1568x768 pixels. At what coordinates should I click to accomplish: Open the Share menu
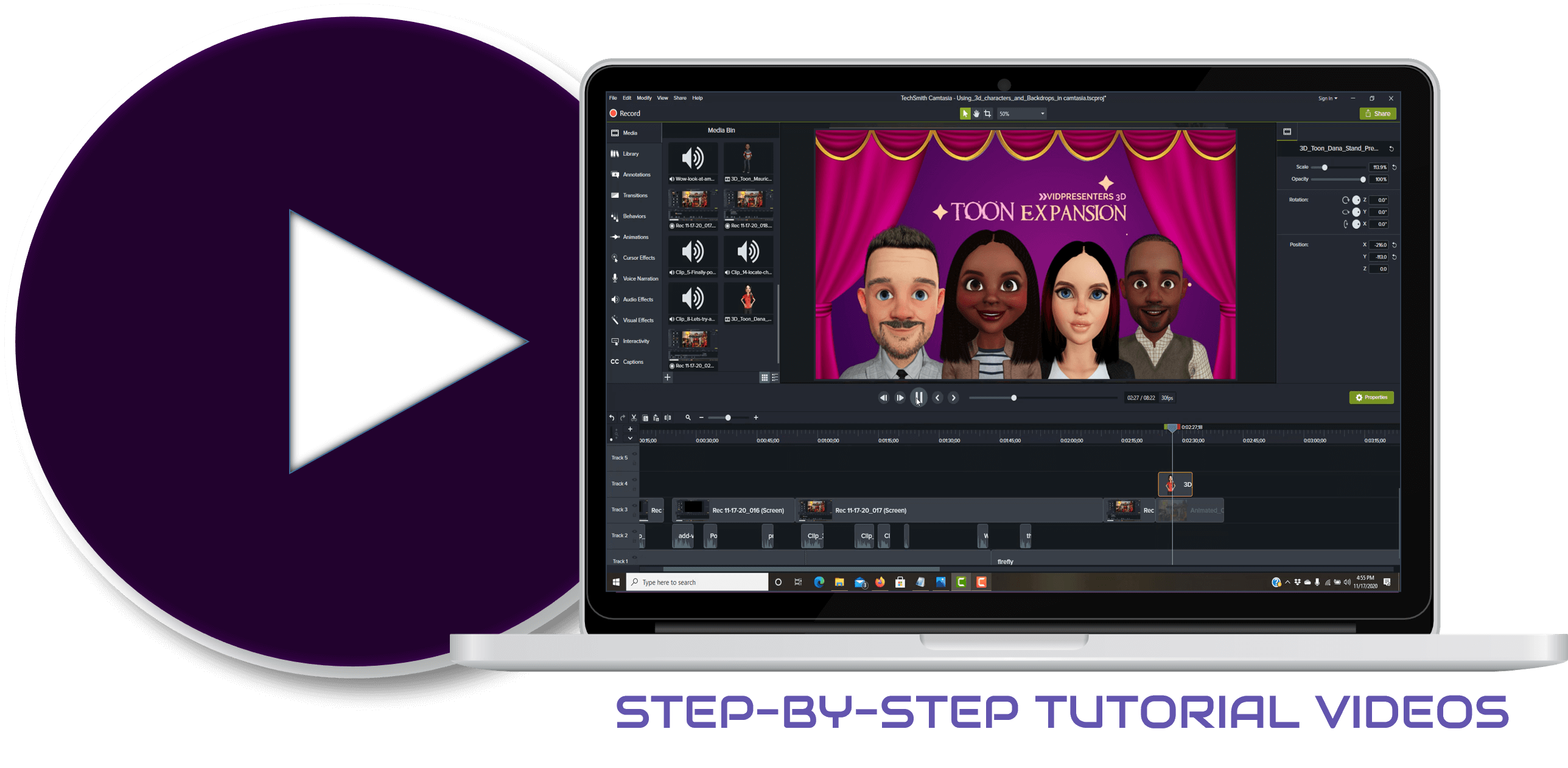click(680, 98)
